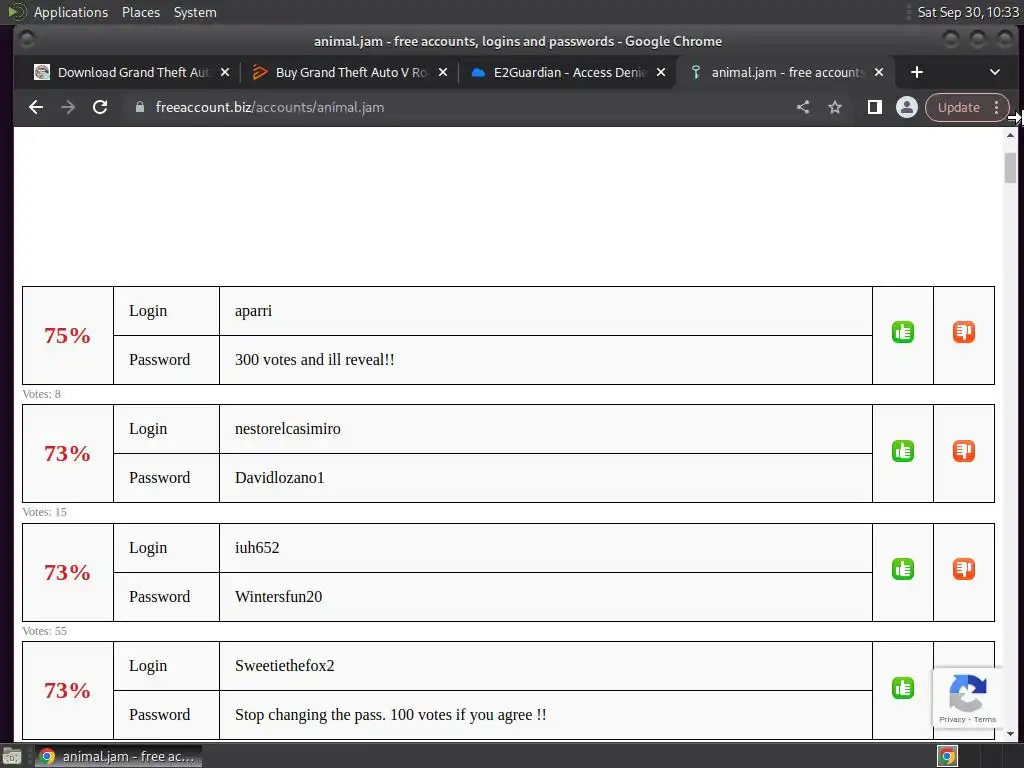Reload the current page
The width and height of the screenshot is (1024, 768).
[x=100, y=107]
